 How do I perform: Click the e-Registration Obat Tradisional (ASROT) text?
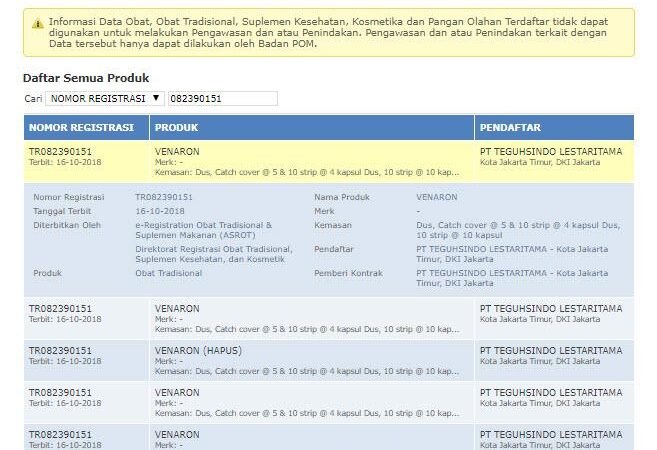[203, 230]
